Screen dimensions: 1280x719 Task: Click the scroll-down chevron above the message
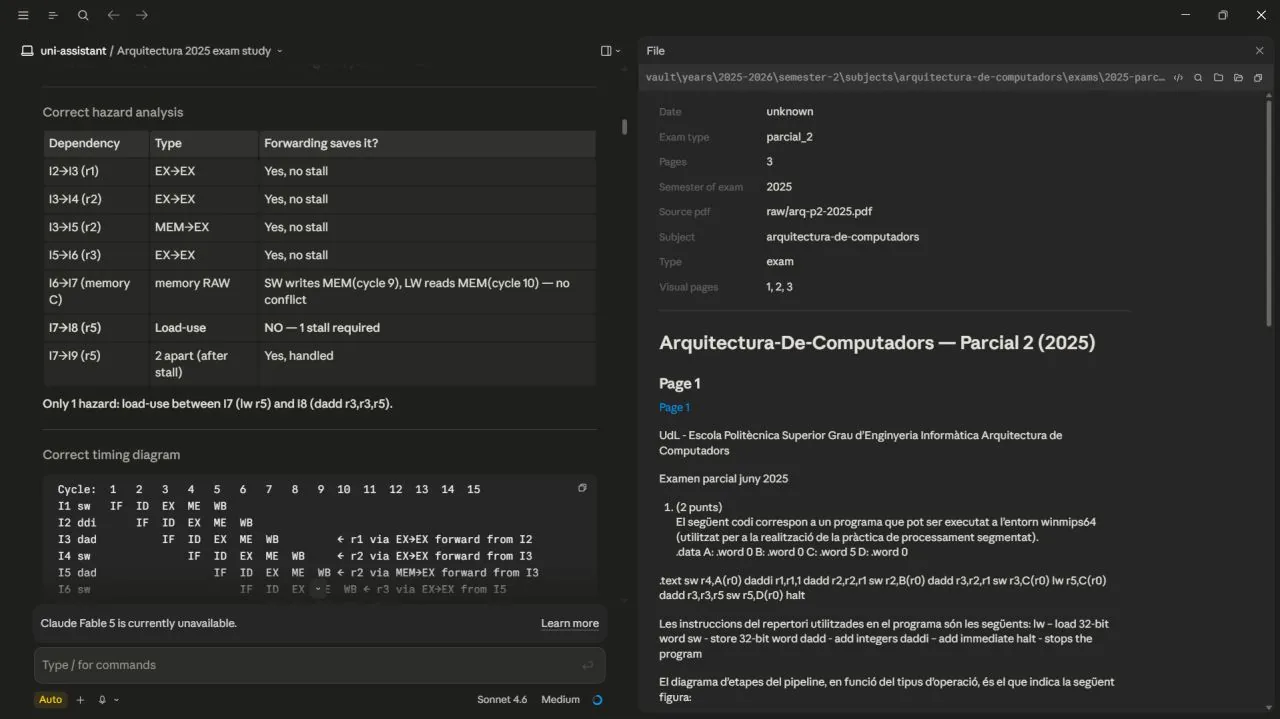(318, 590)
